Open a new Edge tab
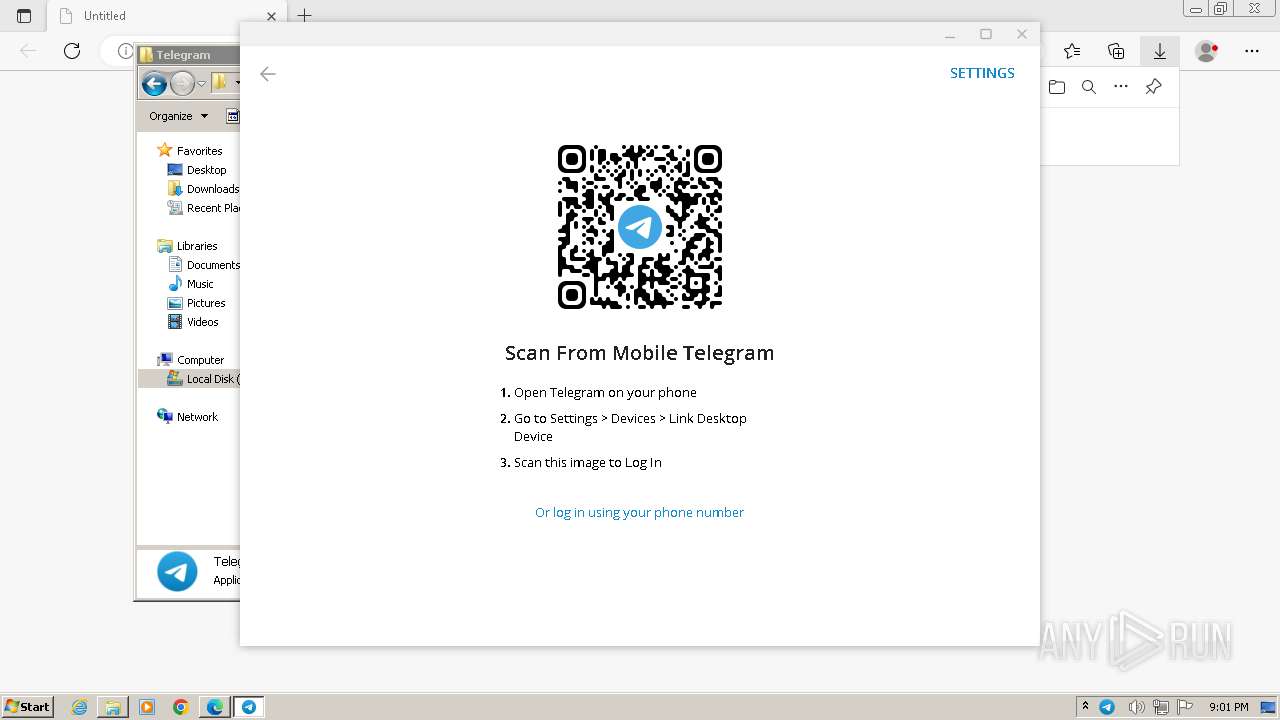1280x720 pixels. pyautogui.click(x=305, y=15)
